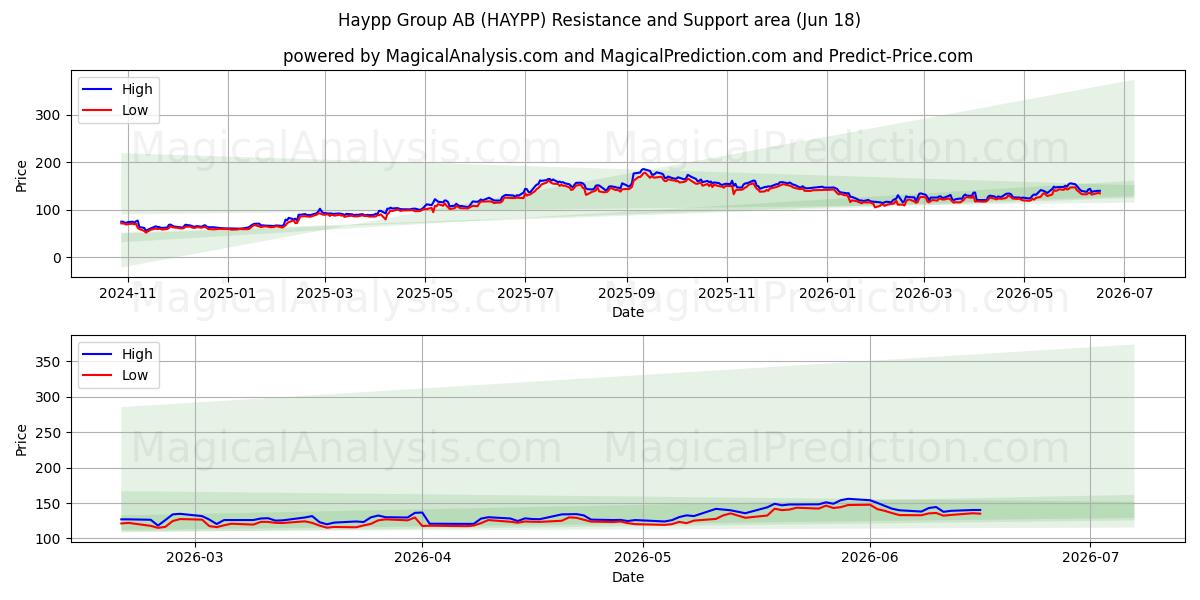Click the '2024-11' x-axis label in the top chart
Viewport: 1200px width, 600px height.
point(128,295)
